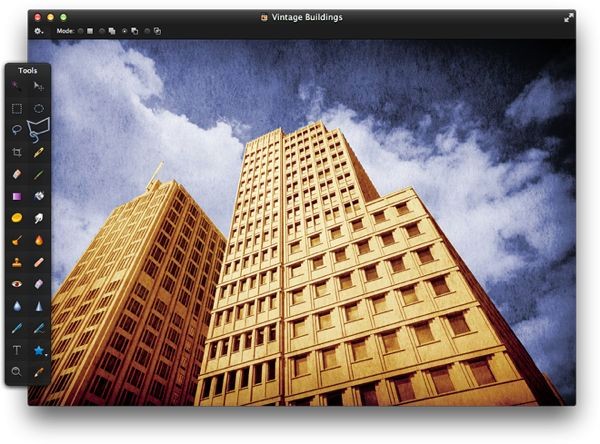Screen dimensions: 600x444
Task: Pick the Burn flame tool
Action: coord(39,240)
